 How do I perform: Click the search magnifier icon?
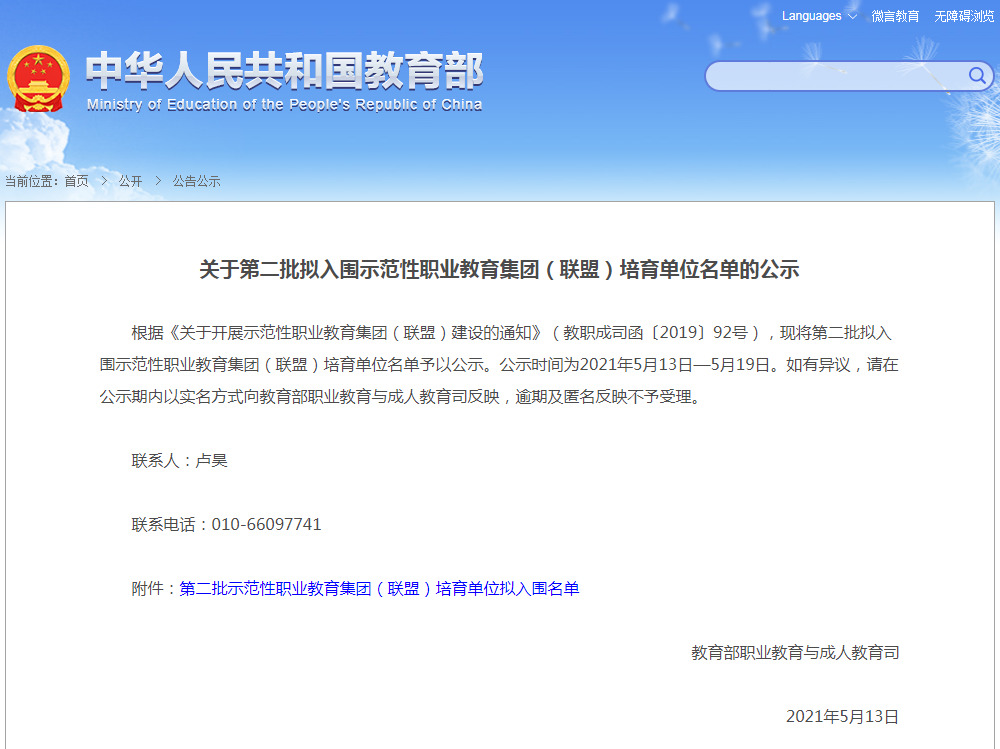coord(979,76)
